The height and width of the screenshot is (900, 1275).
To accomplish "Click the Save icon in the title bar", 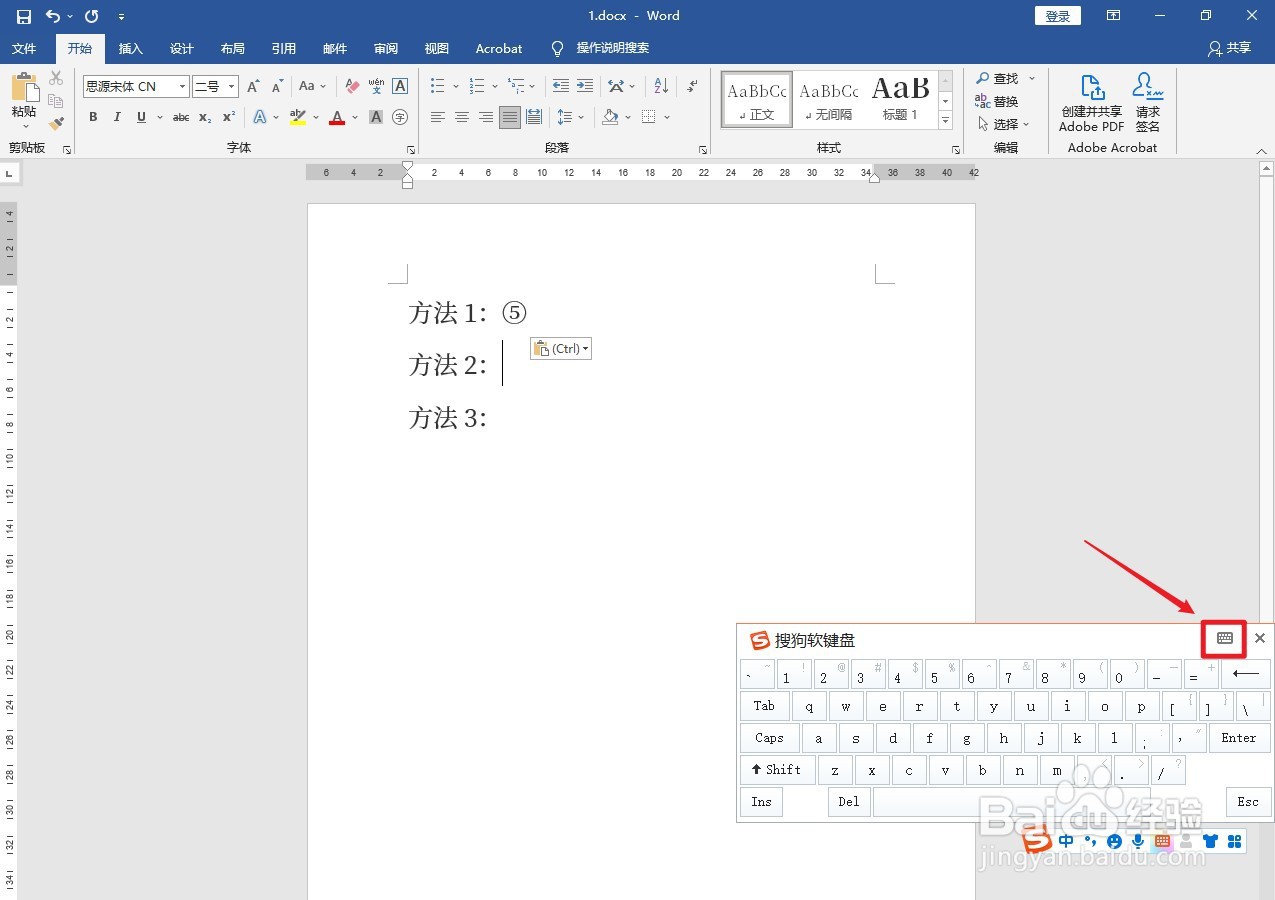I will click(24, 16).
